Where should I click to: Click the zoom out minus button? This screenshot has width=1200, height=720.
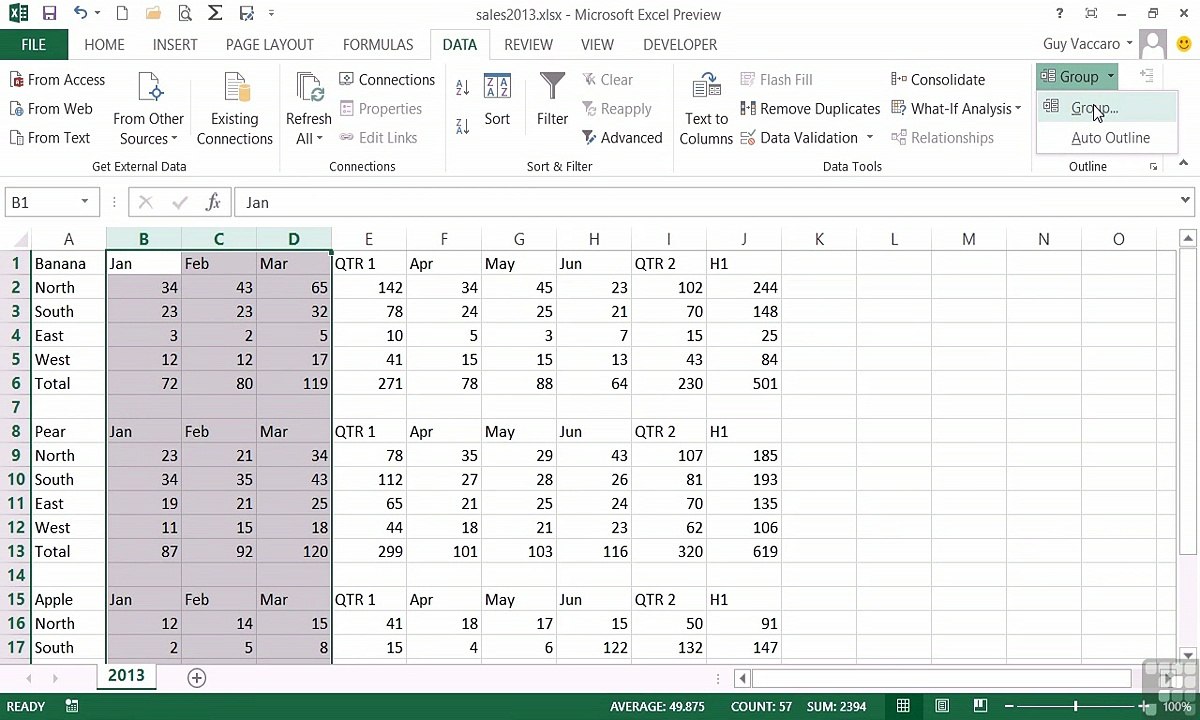pos(1010,706)
